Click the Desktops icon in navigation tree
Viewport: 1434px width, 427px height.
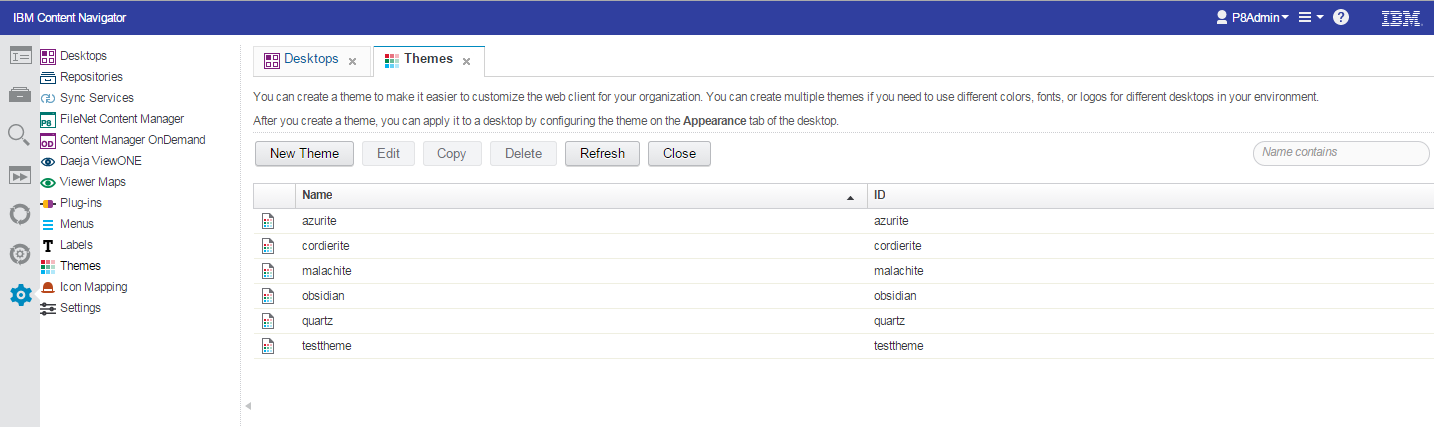coord(48,56)
